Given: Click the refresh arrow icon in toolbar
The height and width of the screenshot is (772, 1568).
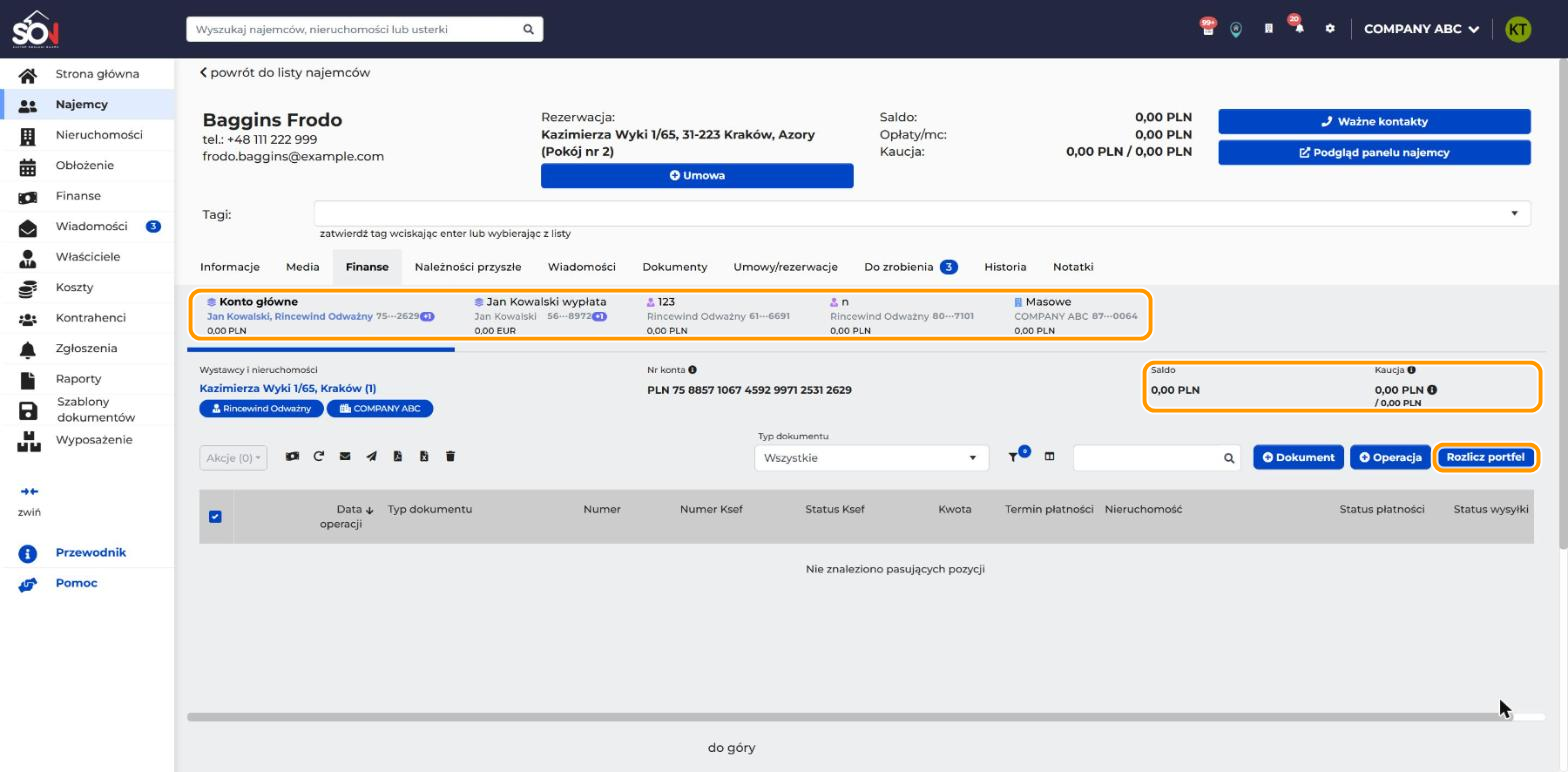Looking at the screenshot, I should click(x=319, y=456).
